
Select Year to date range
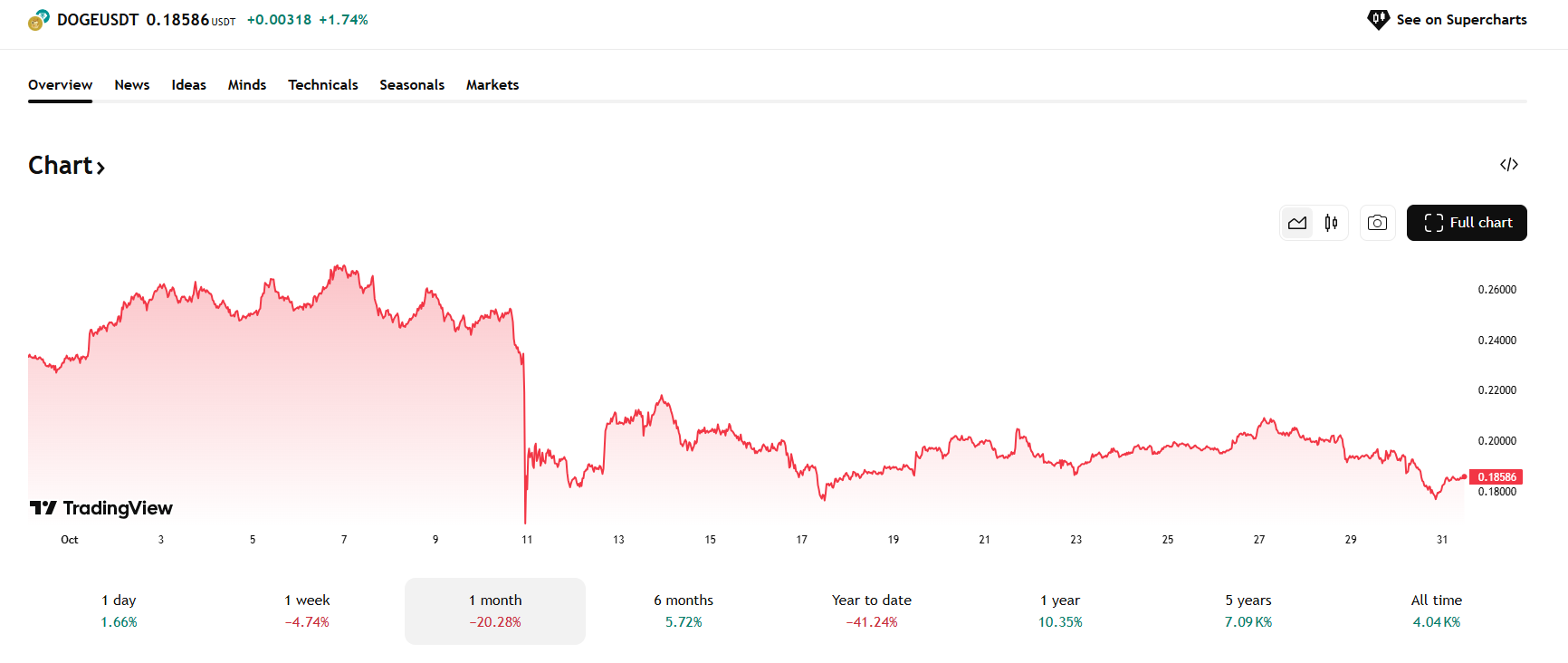(x=872, y=611)
